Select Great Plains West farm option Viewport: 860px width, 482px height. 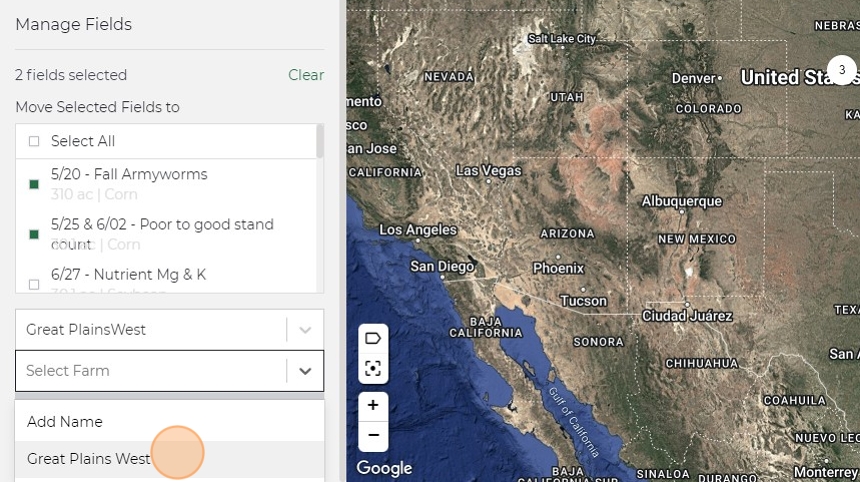[89, 459]
